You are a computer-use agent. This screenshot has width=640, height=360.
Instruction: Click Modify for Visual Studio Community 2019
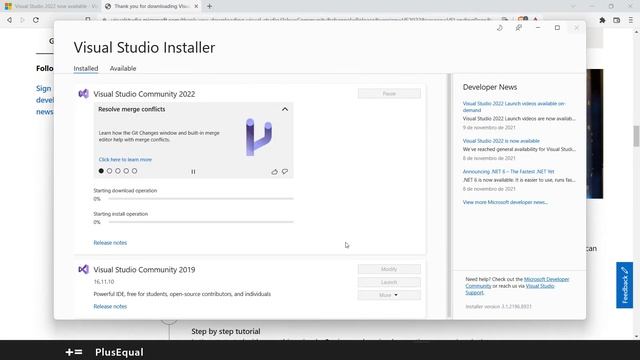coord(389,269)
